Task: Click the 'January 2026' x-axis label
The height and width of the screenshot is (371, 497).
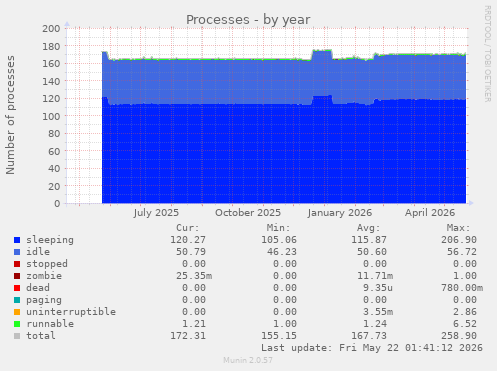Action: (x=340, y=213)
